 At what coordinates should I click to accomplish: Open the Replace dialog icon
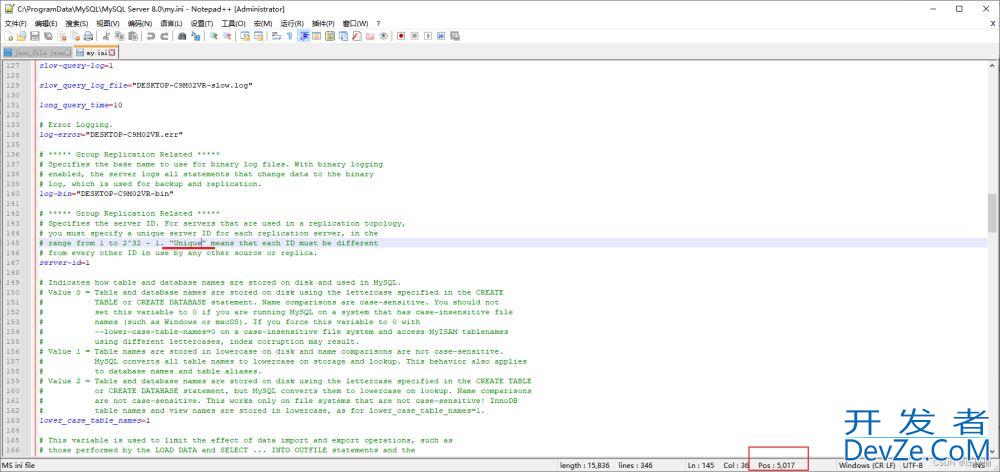195,36
